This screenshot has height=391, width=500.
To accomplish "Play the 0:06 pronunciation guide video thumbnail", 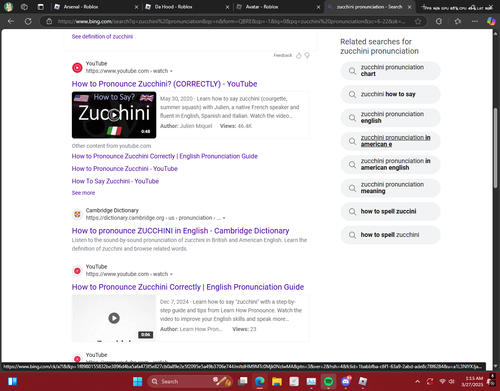I will pyautogui.click(x=114, y=318).
